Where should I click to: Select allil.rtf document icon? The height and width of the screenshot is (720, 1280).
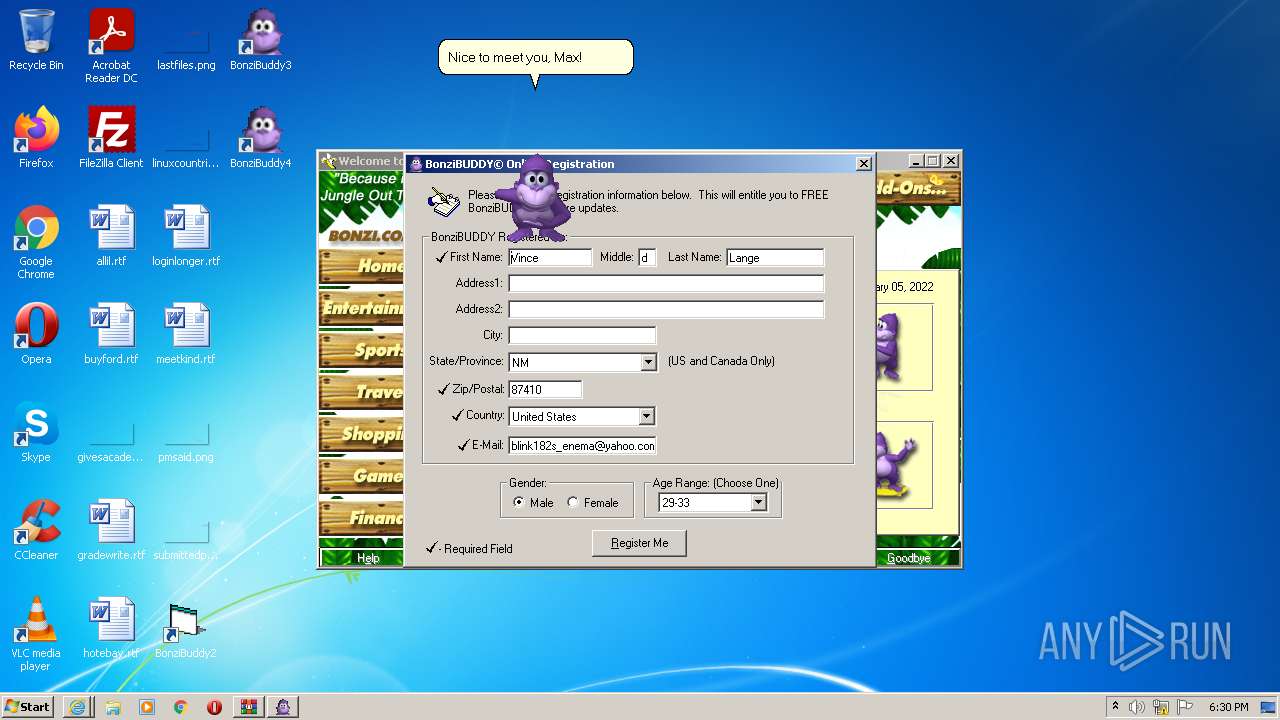tap(111, 236)
